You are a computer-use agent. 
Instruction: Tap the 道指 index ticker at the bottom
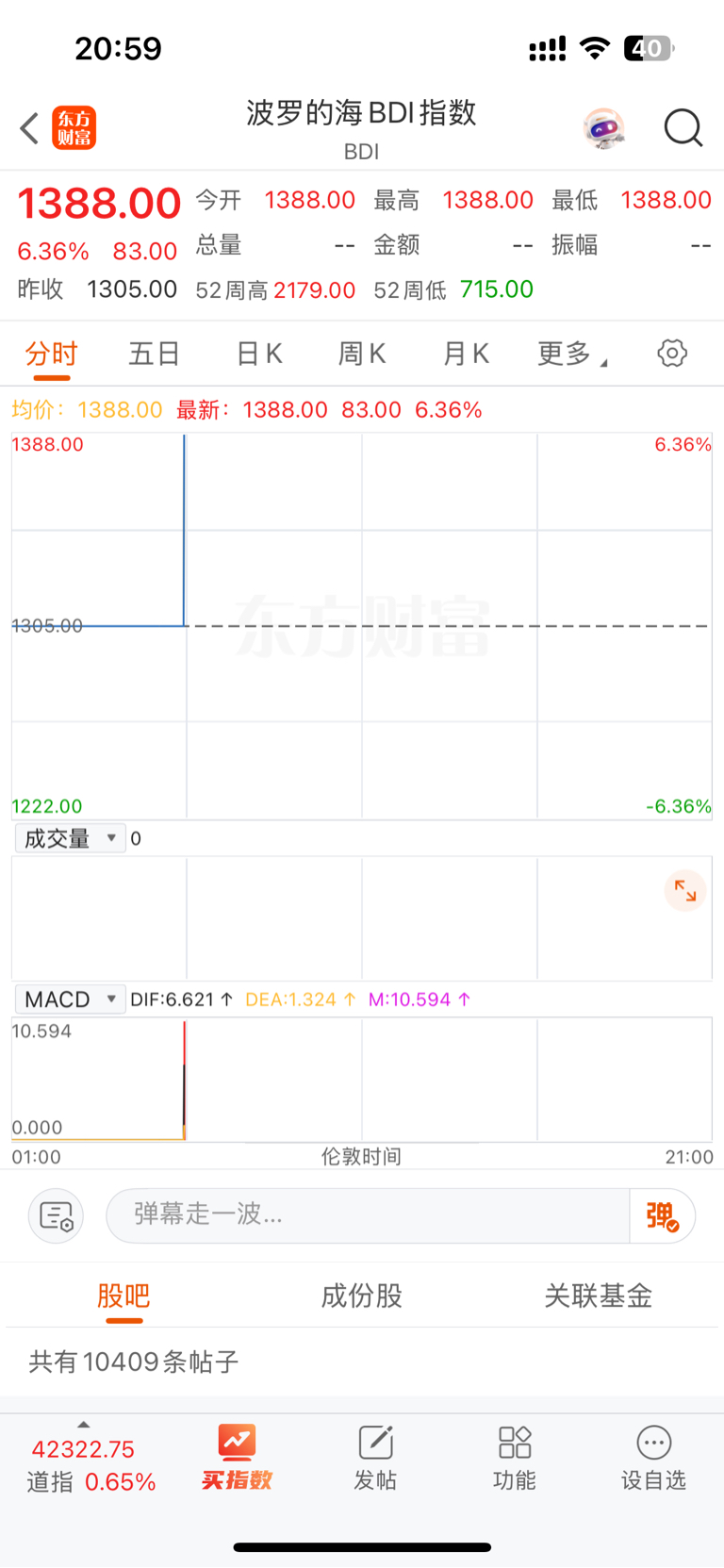click(x=90, y=1465)
